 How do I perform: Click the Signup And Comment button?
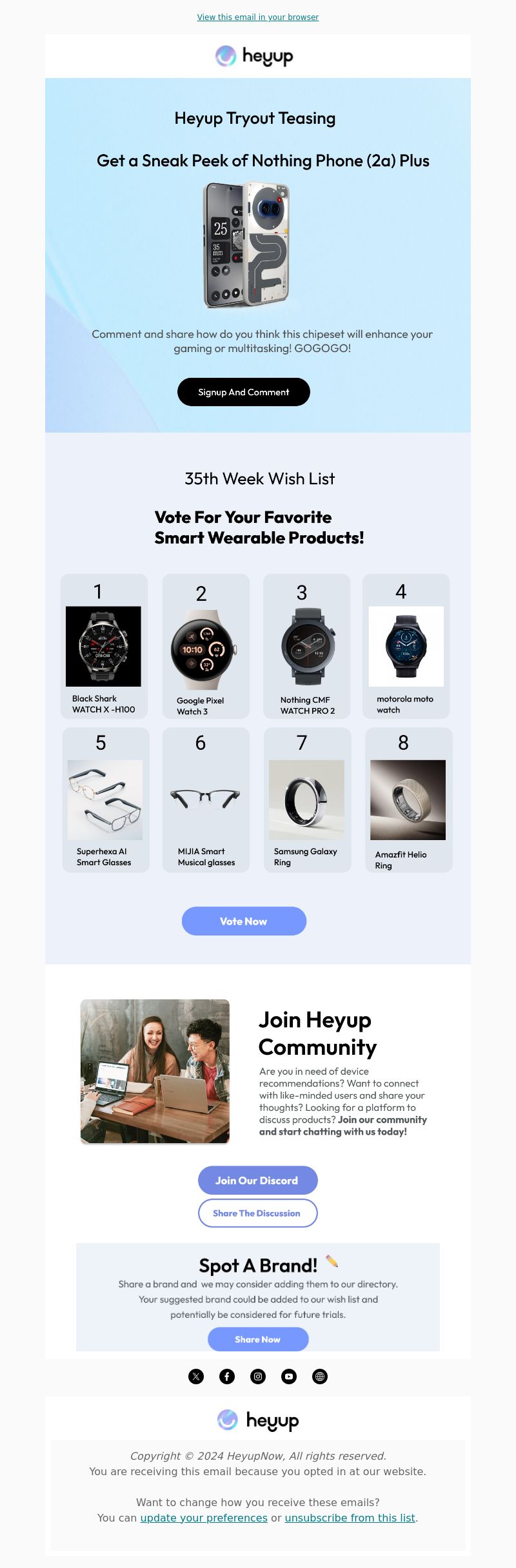(x=244, y=392)
